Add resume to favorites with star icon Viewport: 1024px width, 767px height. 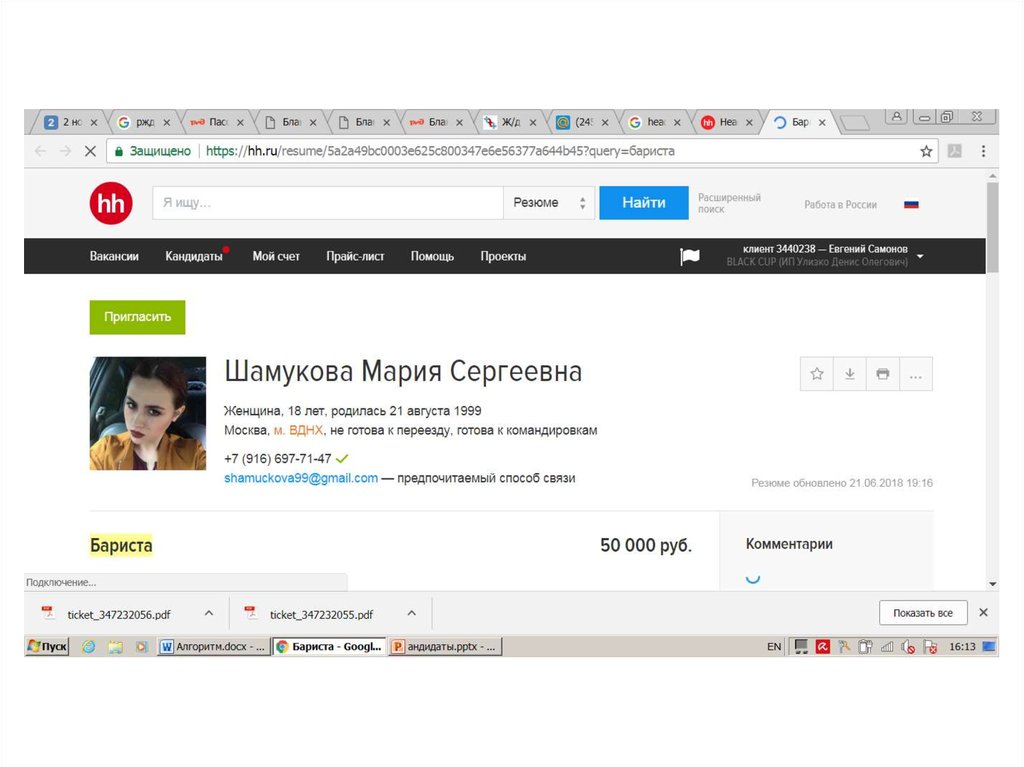(x=817, y=374)
